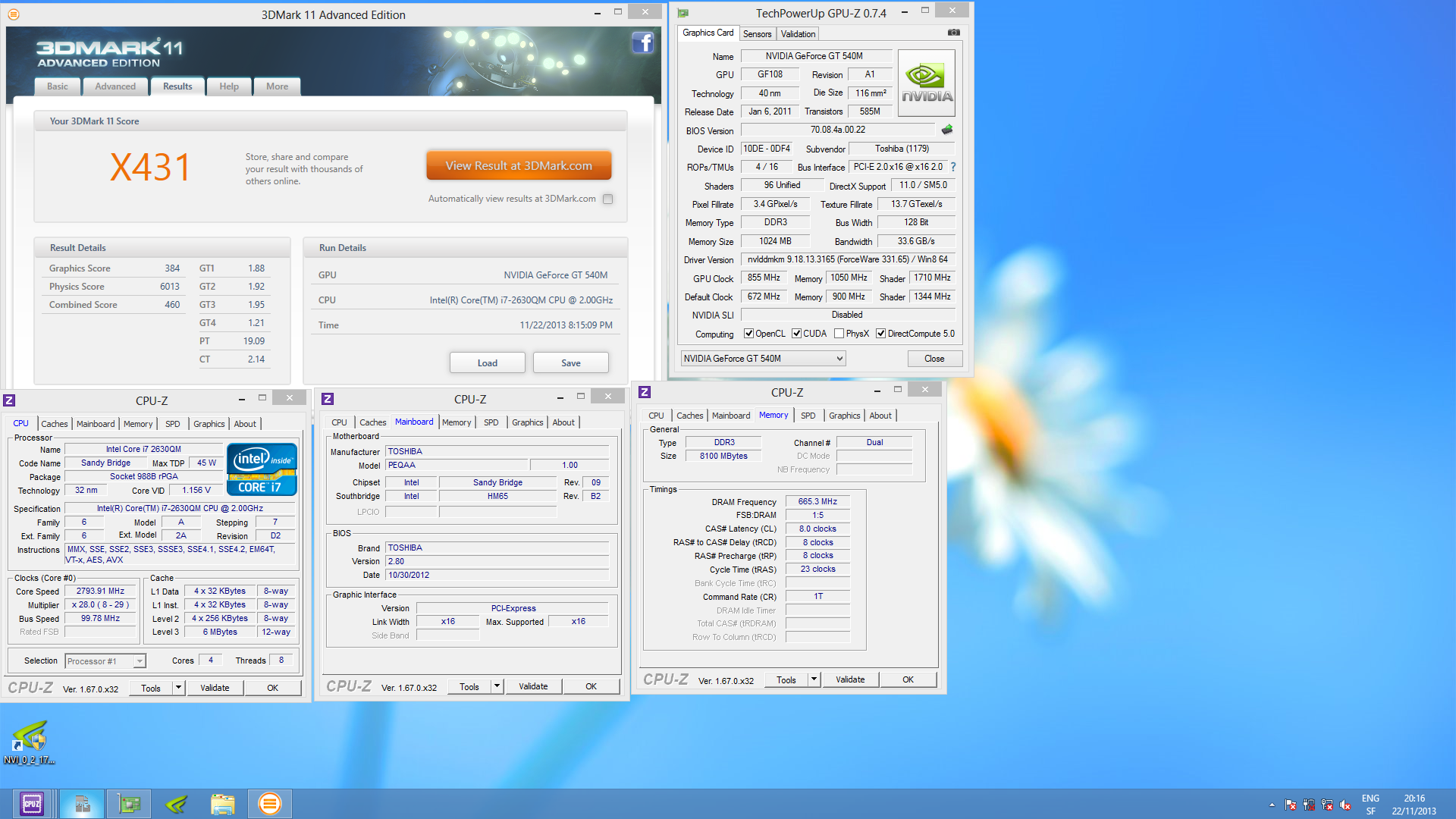Open Graphics tab in Mainboard CPU-Z window

(x=527, y=422)
